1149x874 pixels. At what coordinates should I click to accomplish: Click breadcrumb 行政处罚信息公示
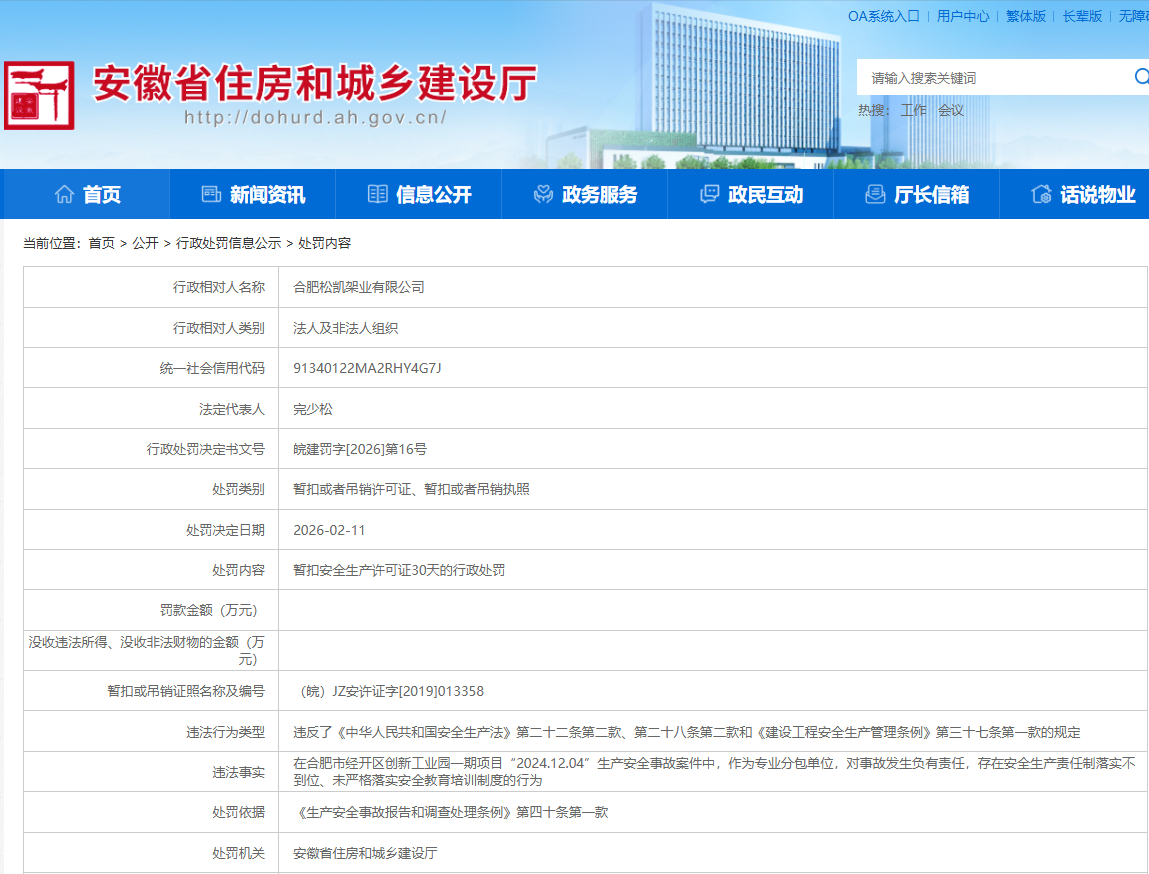pyautogui.click(x=229, y=243)
